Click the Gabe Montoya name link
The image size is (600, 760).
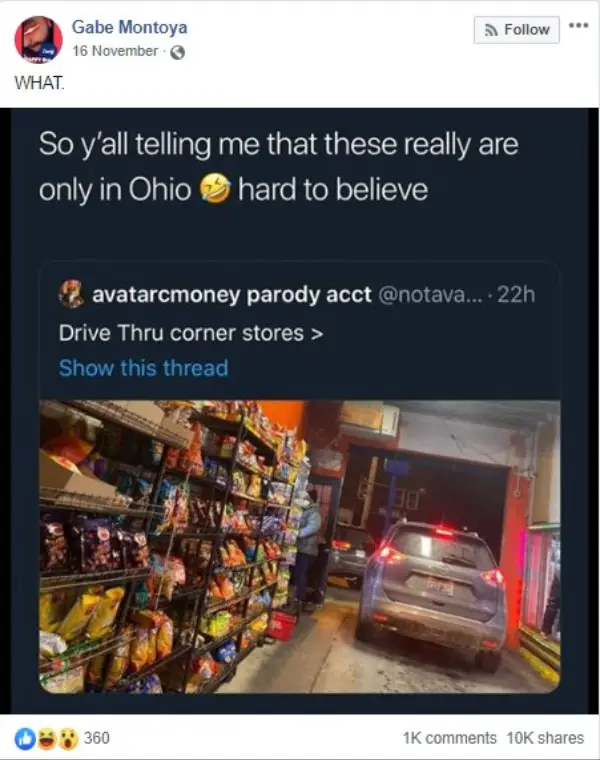coord(129,27)
